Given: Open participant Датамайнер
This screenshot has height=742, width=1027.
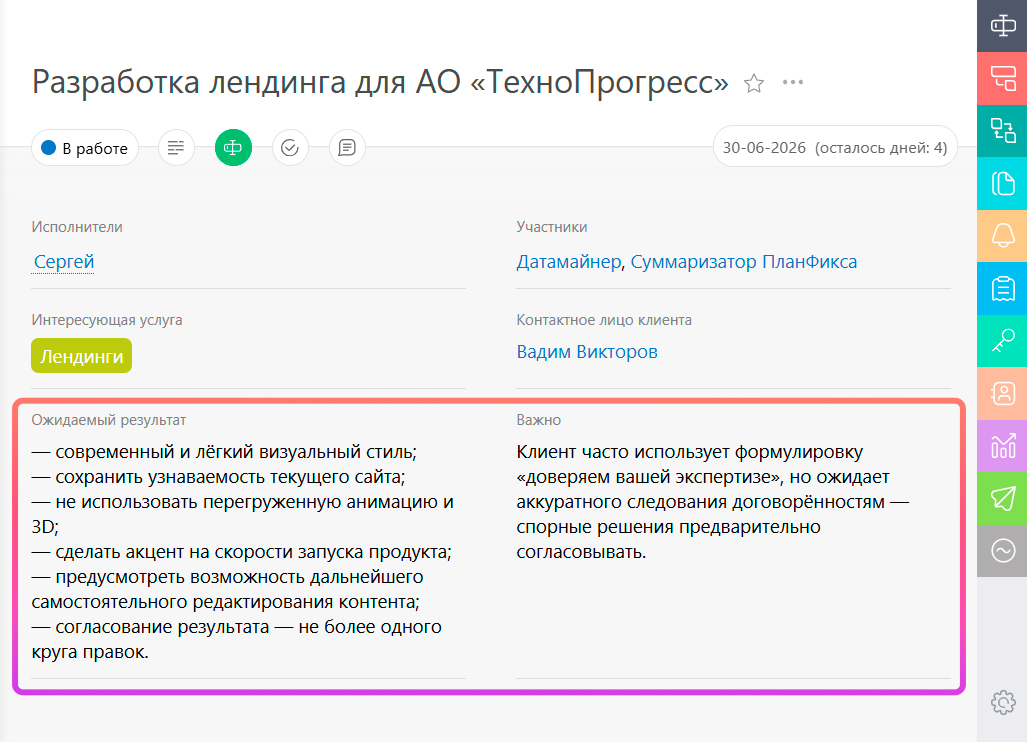Looking at the screenshot, I should point(569,262).
